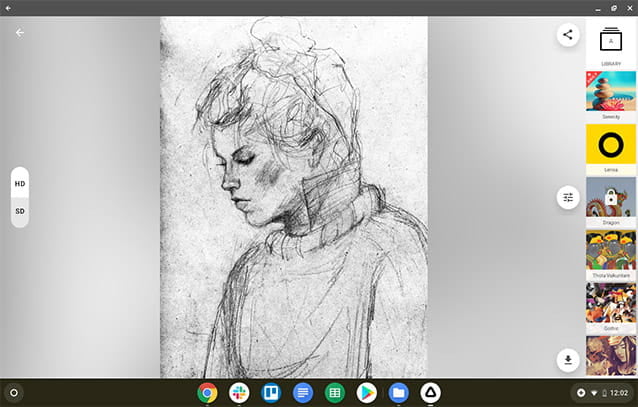Open the Prisma app icon on the shelf
Screen dimensions: 638x407
(430, 393)
